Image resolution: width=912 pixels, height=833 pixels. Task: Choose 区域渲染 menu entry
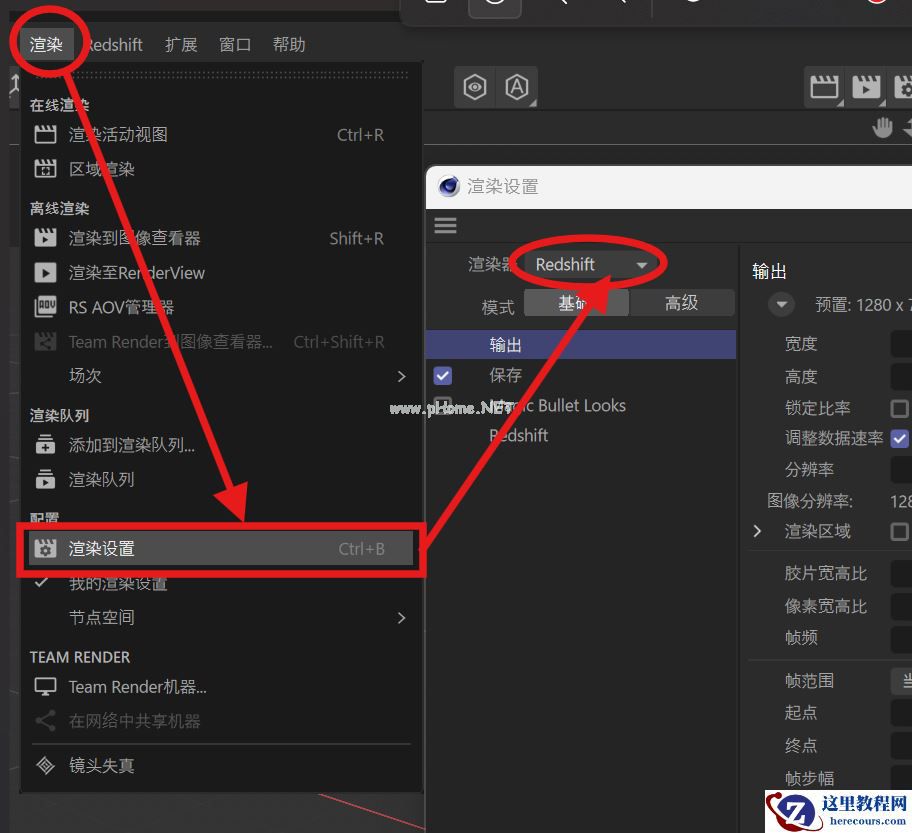[x=221, y=169]
